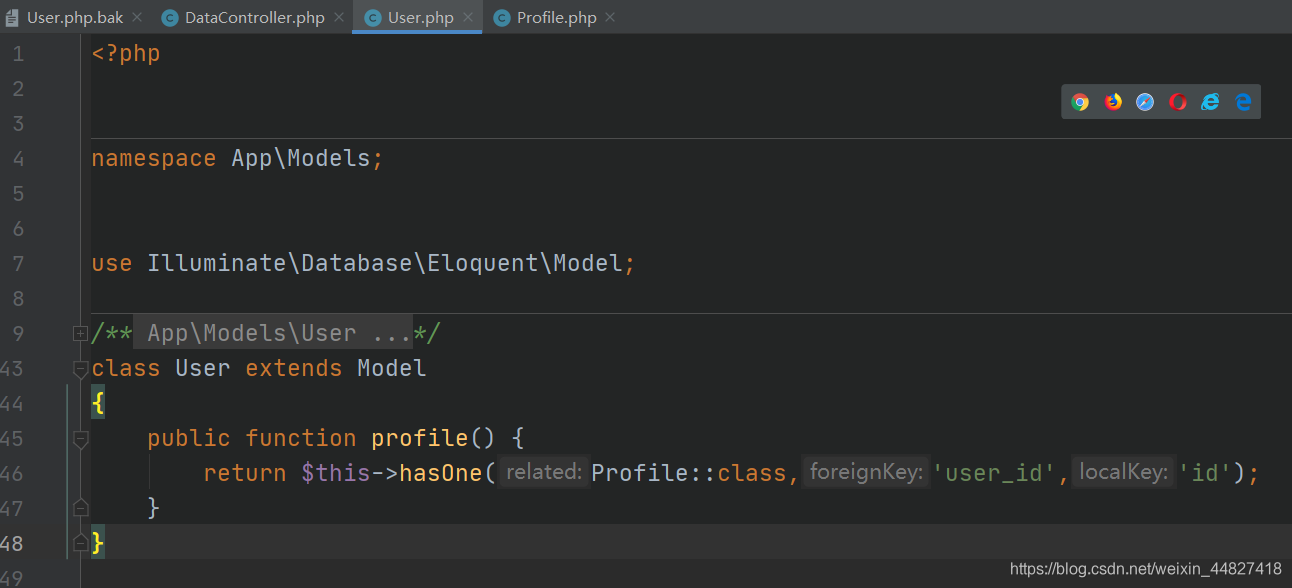Click fold end marker on line 48
This screenshot has width=1292, height=588.
pos(80,543)
